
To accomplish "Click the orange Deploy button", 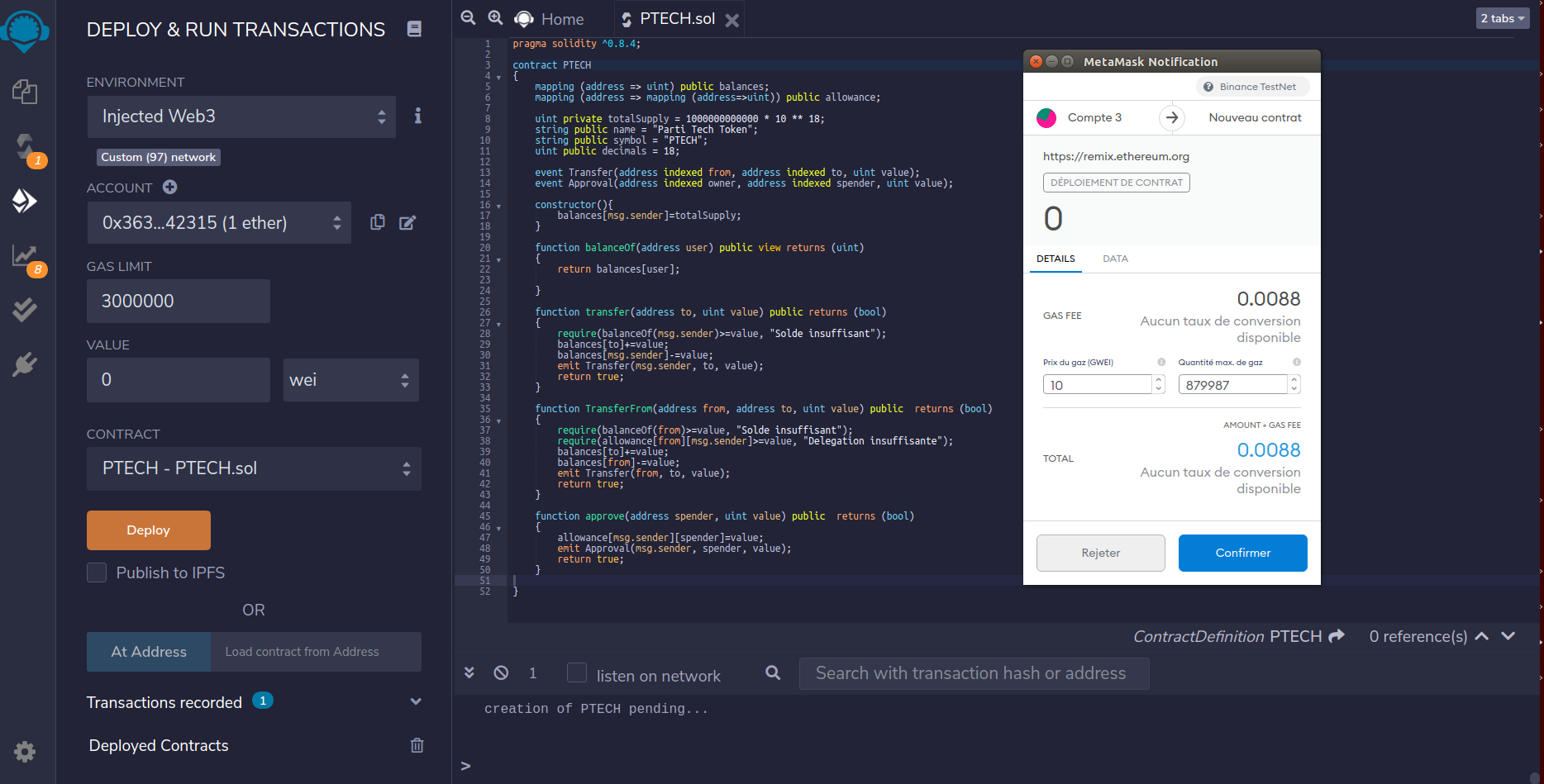I will [149, 530].
